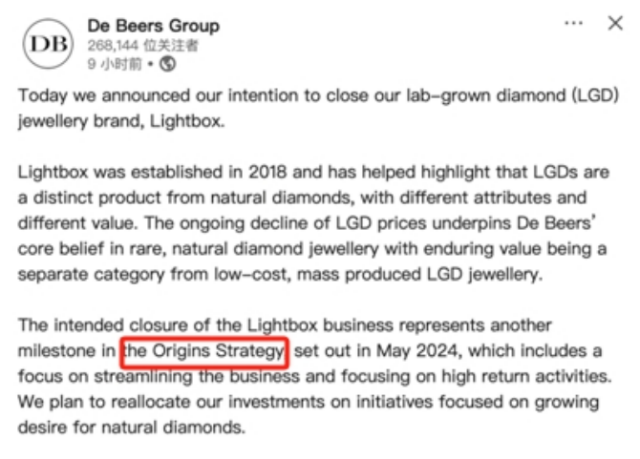Click the DB circular logo avatar
The image size is (640, 459).
[x=48, y=44]
